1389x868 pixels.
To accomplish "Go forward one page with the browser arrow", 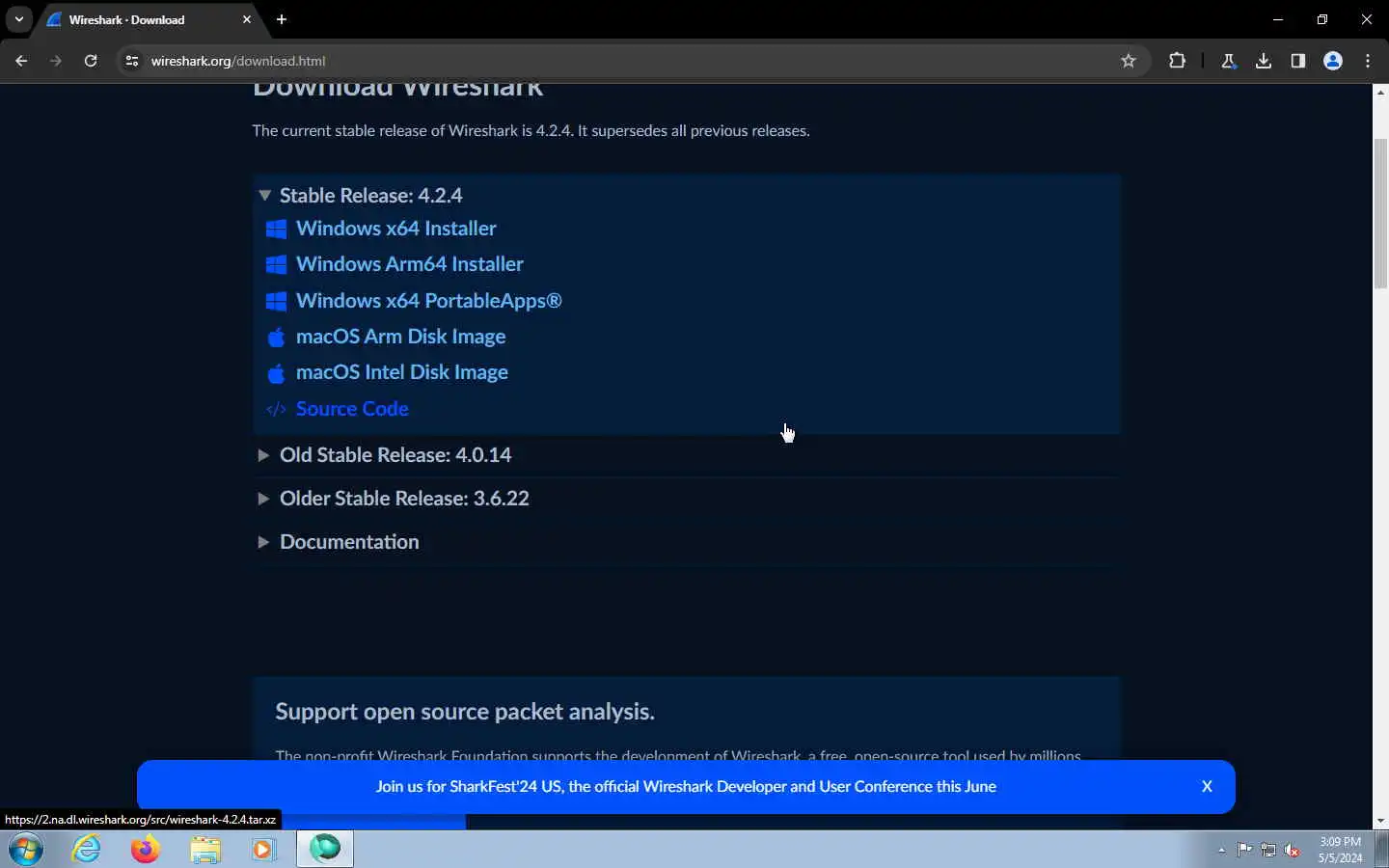I will pyautogui.click(x=56, y=61).
